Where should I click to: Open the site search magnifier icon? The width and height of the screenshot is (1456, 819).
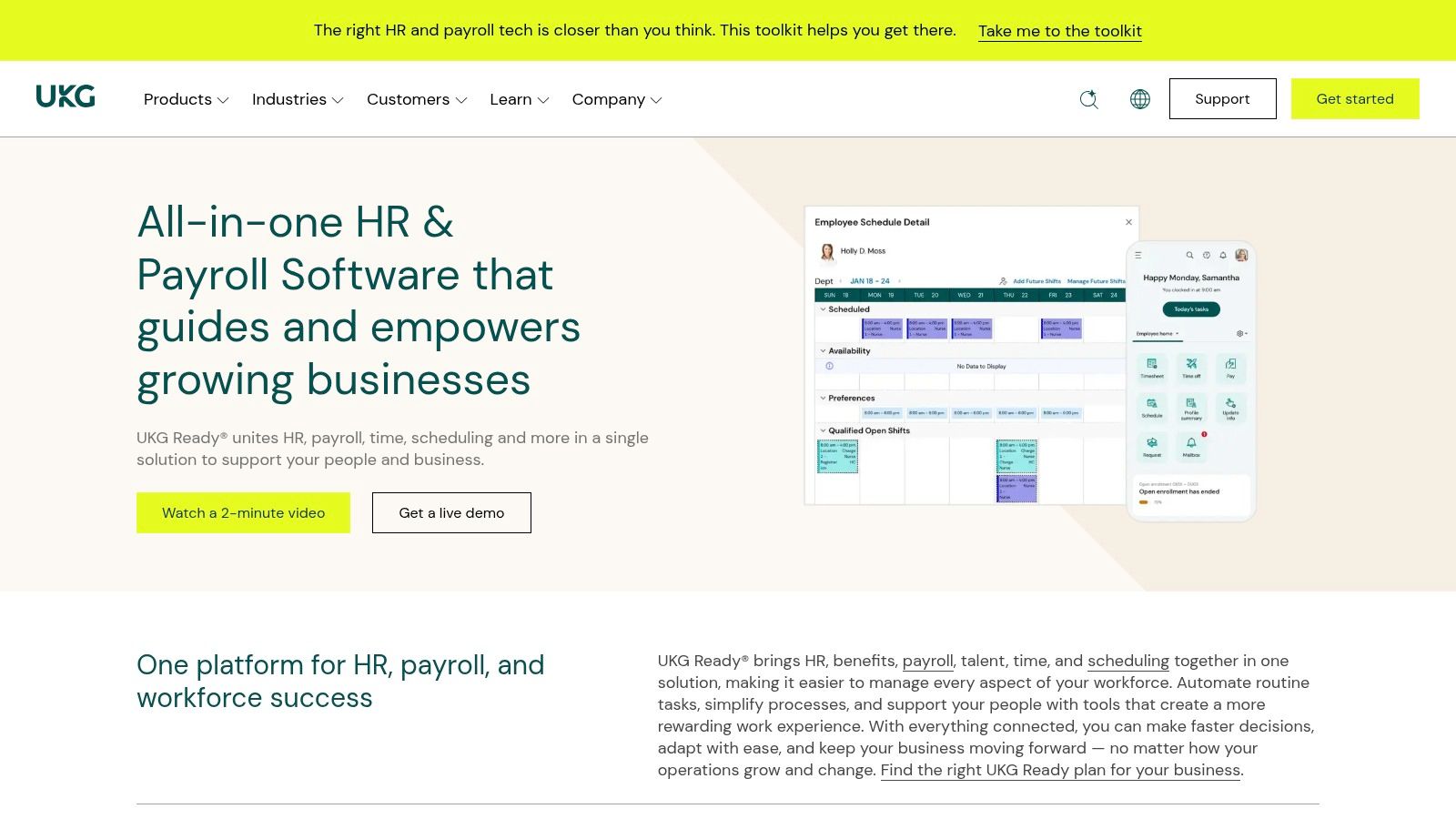tap(1088, 99)
